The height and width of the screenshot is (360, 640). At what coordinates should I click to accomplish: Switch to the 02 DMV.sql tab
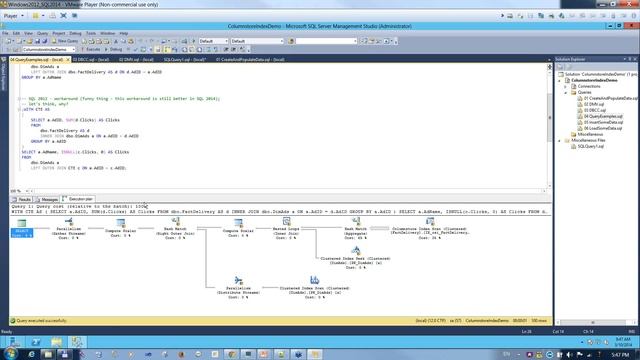tap(136, 60)
